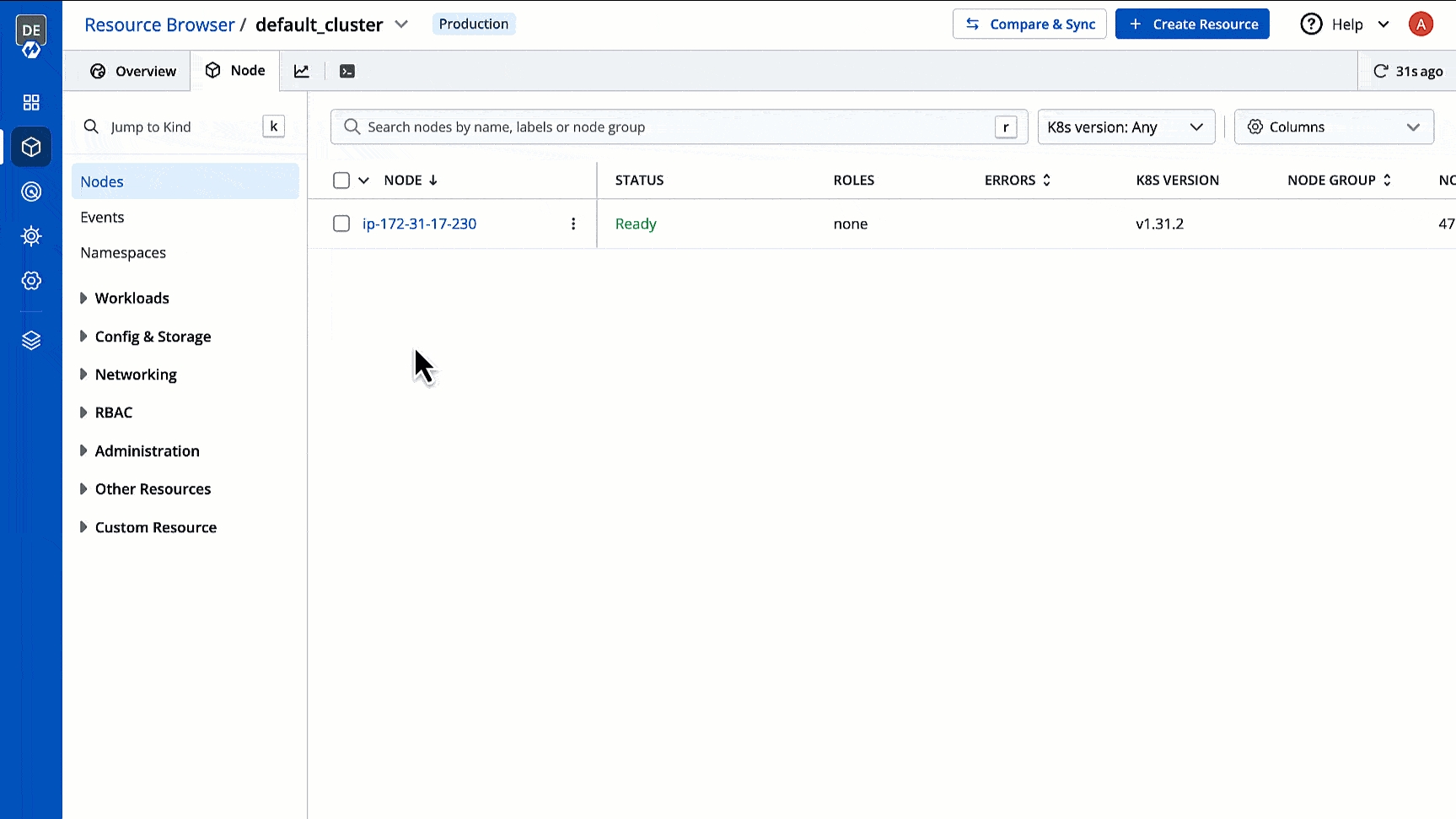Select the ip-172-31-17-230 row checkbox
This screenshot has height=819, width=1456.
(341, 224)
